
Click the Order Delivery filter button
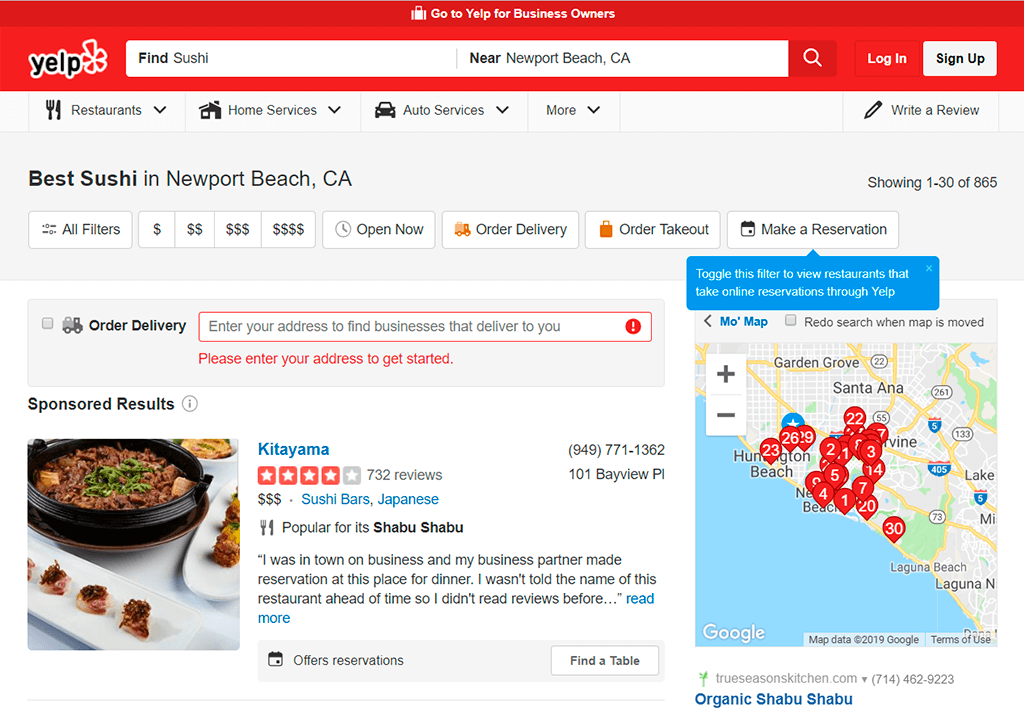point(510,230)
